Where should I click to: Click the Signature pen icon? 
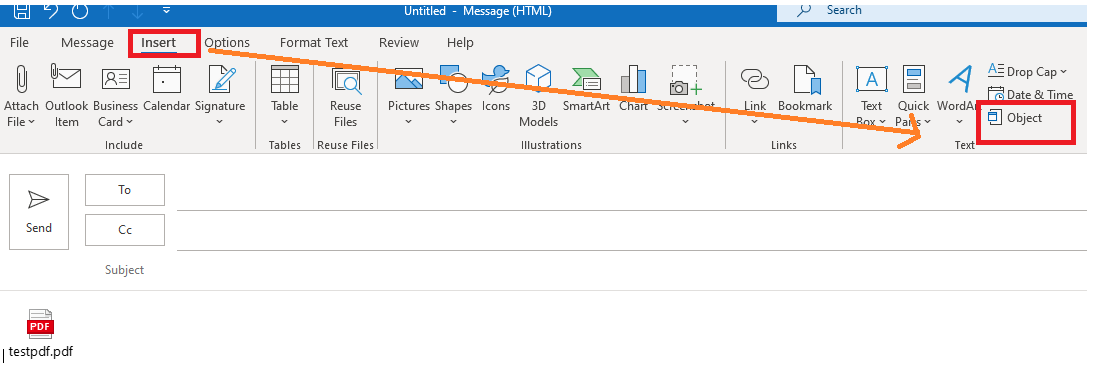point(223,79)
